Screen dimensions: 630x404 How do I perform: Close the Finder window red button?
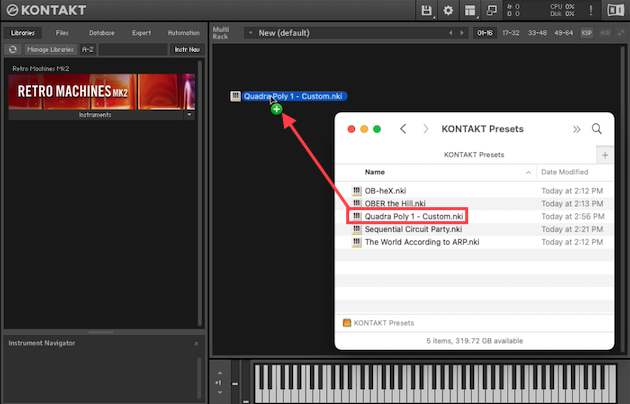(x=351, y=129)
